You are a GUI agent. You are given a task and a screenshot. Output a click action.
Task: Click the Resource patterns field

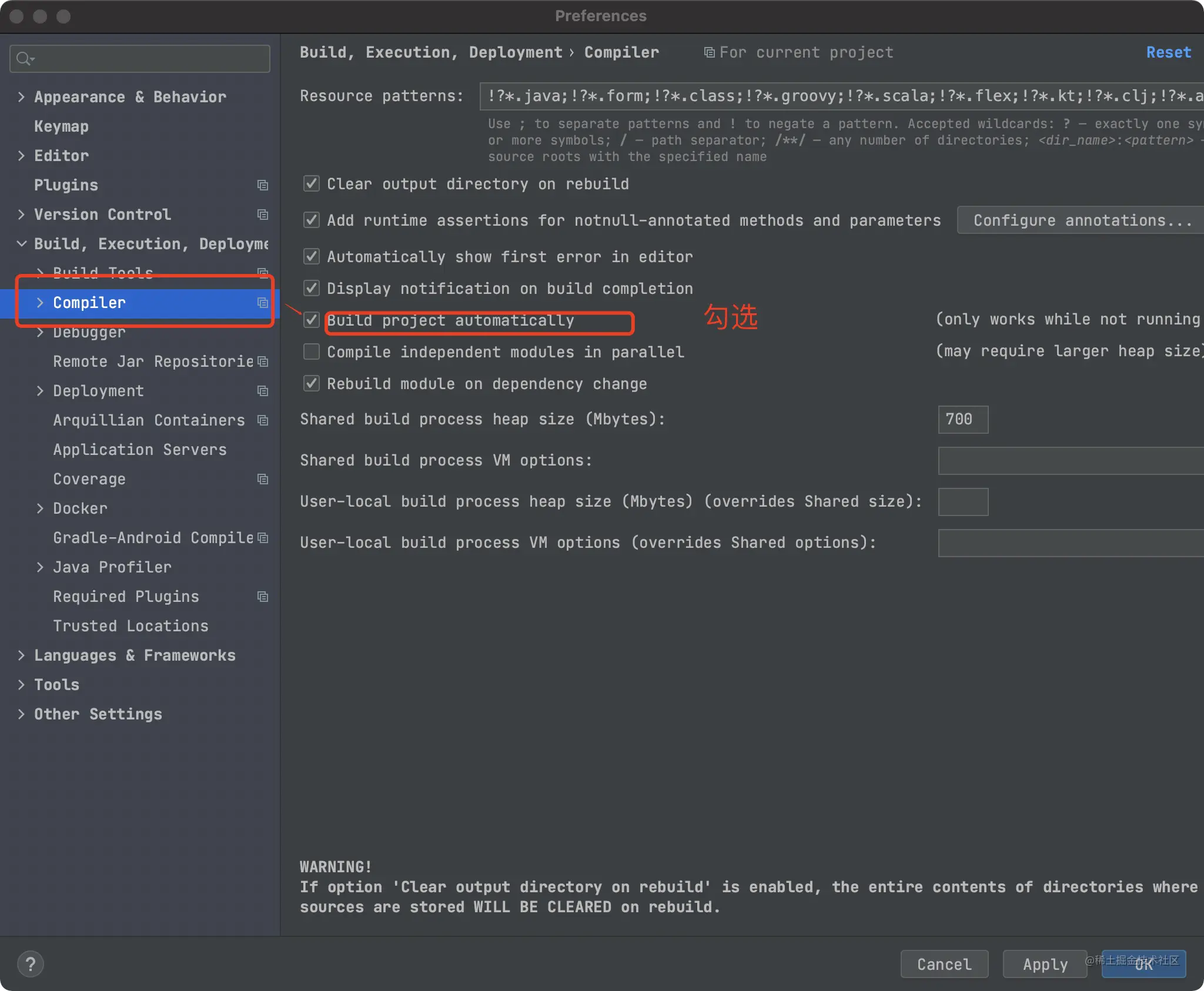(x=842, y=96)
